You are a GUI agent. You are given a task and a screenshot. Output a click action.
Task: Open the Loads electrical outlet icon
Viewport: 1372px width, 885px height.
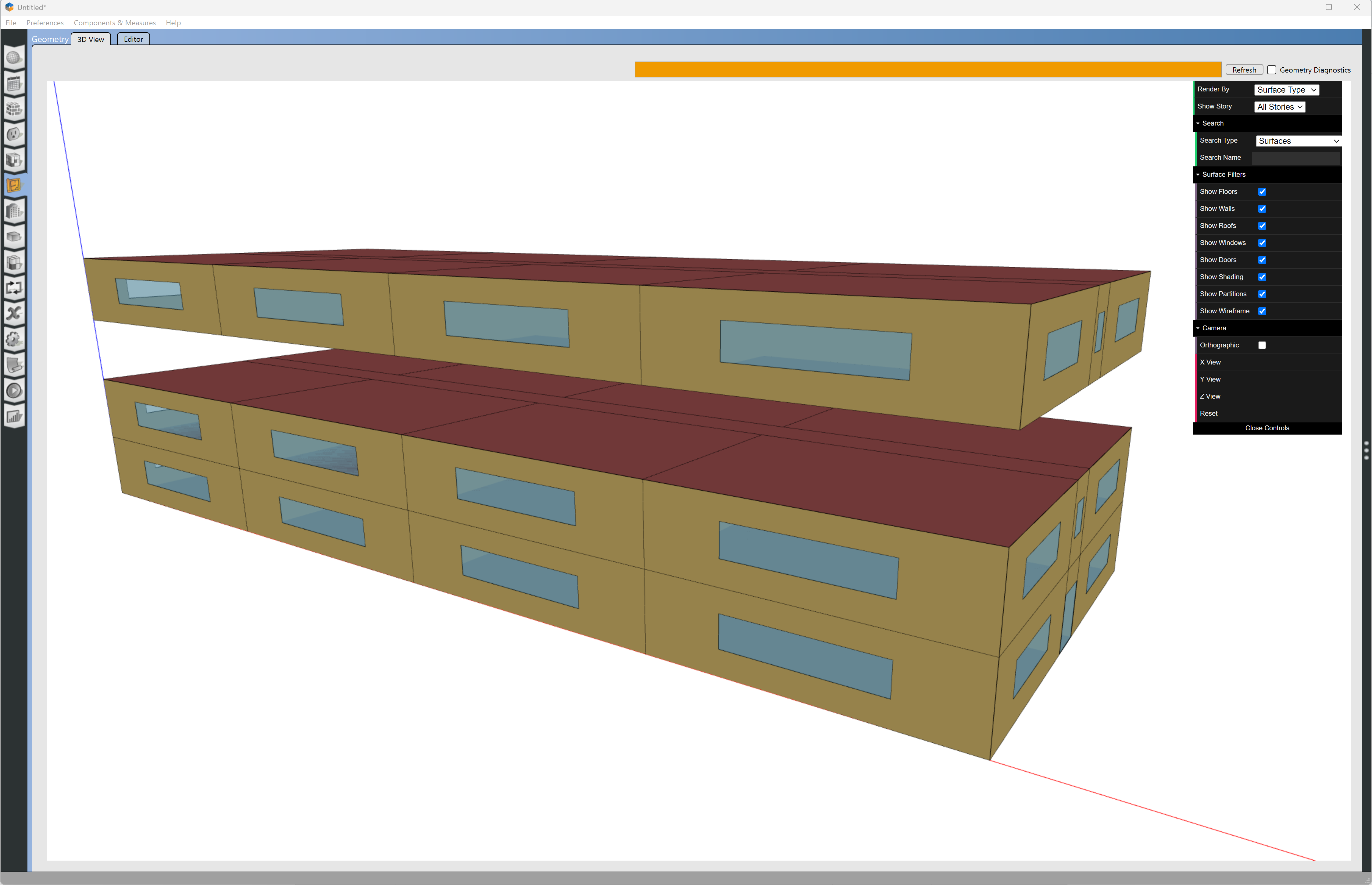click(14, 134)
